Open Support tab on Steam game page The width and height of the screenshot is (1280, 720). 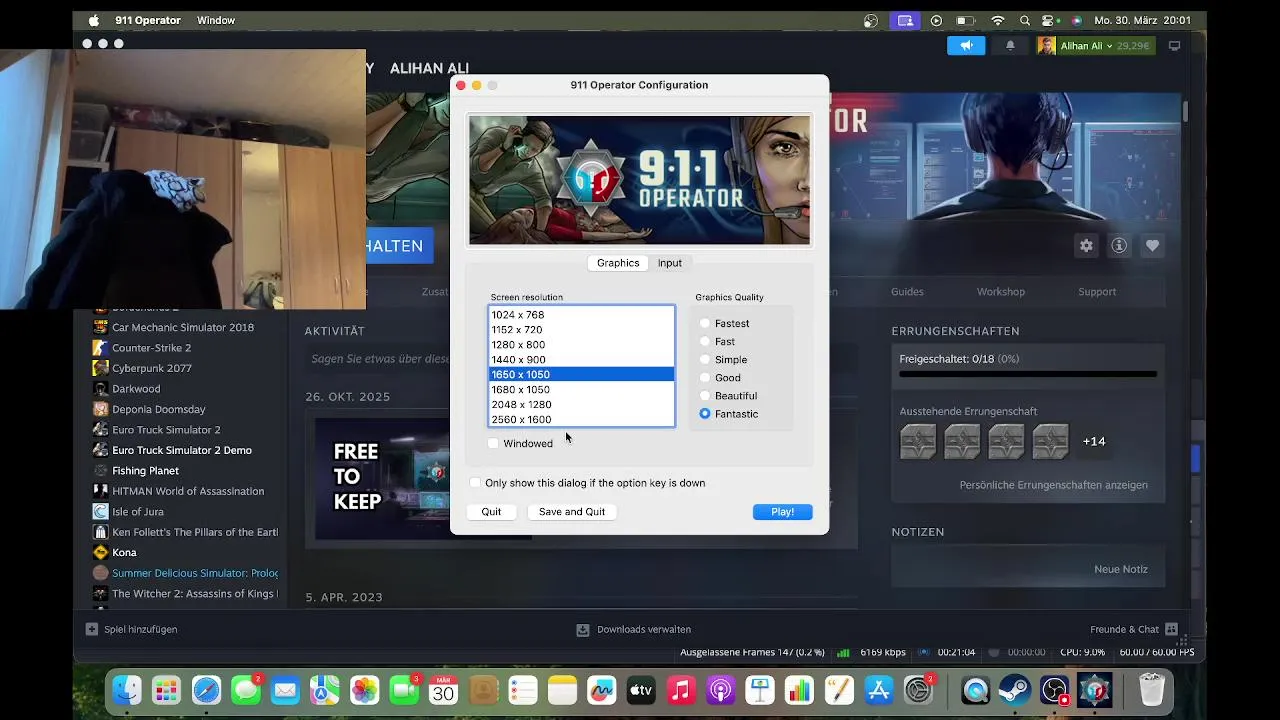click(1097, 292)
